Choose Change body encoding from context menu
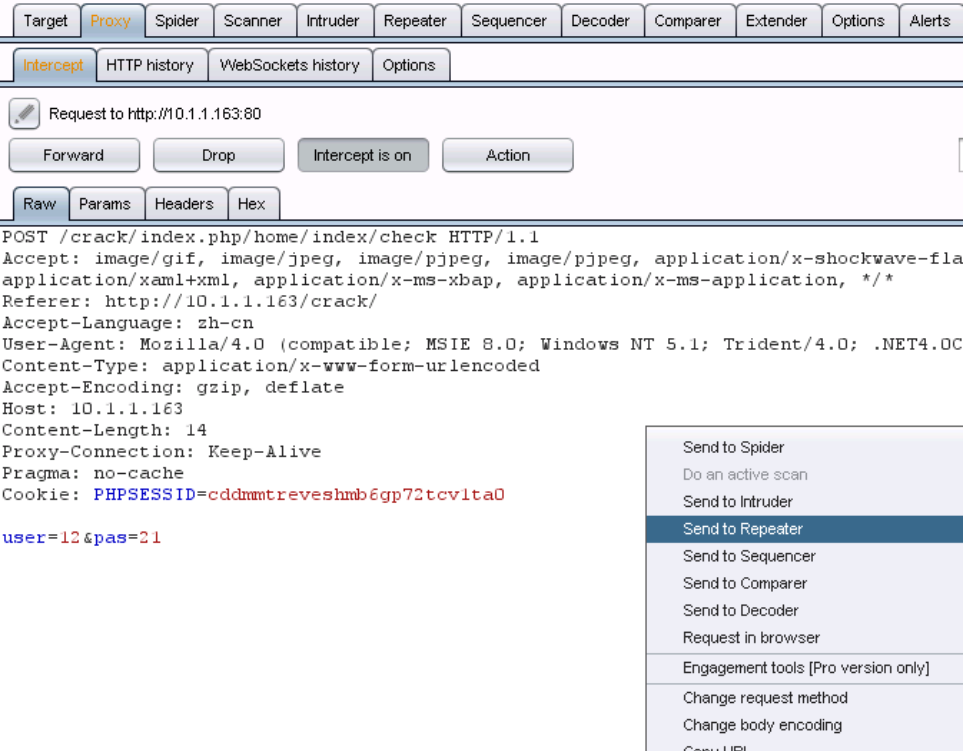Image resolution: width=963 pixels, height=751 pixels. point(805,725)
